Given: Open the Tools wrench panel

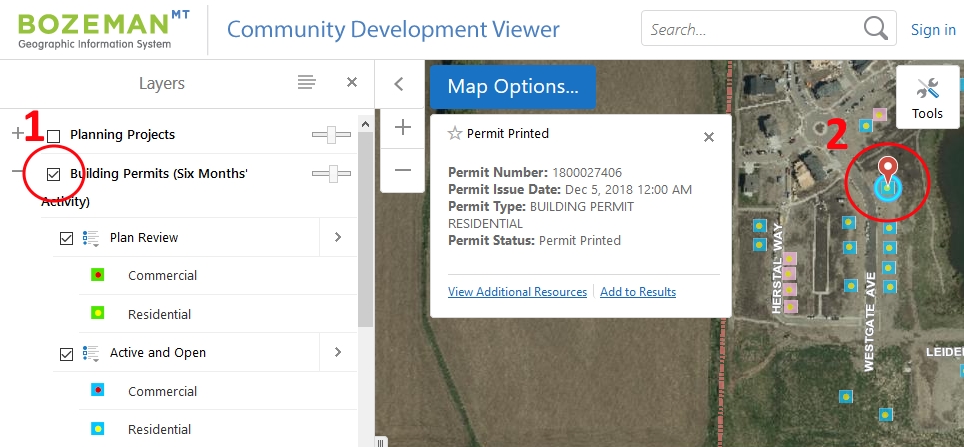Looking at the screenshot, I should [927, 96].
